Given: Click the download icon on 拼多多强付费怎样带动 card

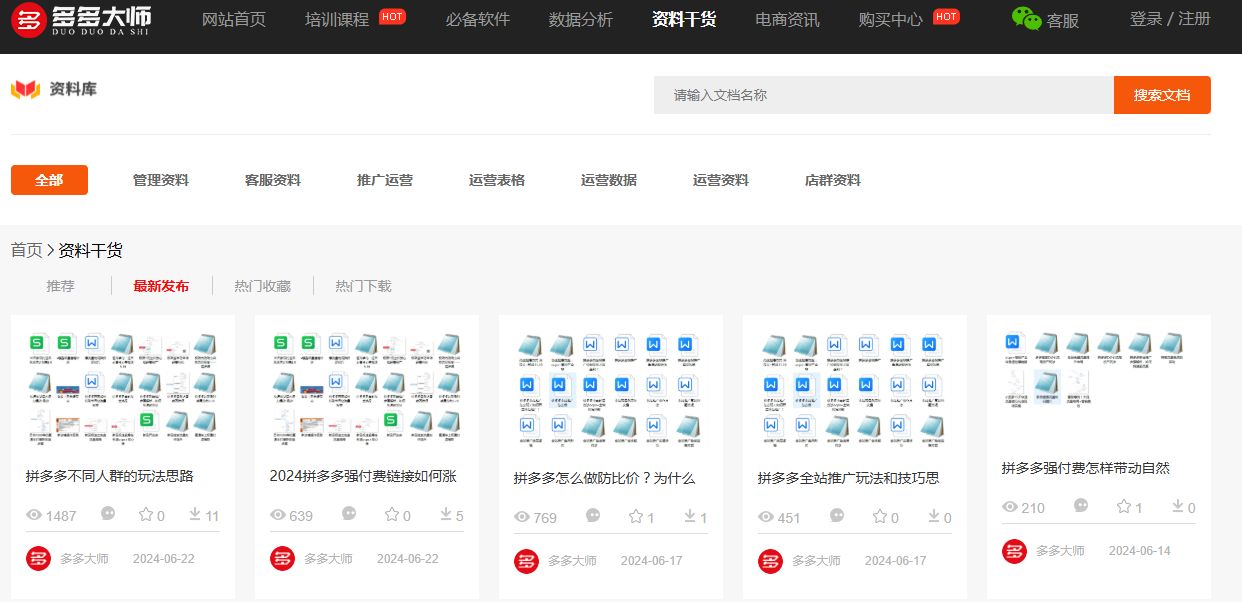Looking at the screenshot, I should [x=1178, y=506].
